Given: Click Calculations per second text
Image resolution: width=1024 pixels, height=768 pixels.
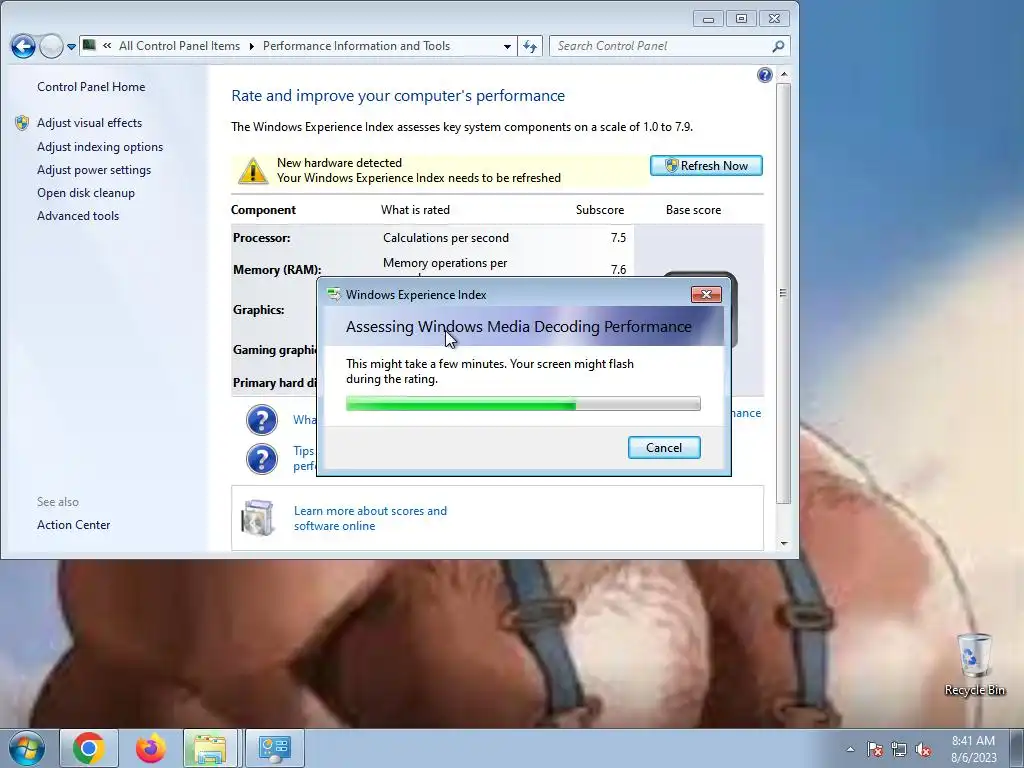Looking at the screenshot, I should pyautogui.click(x=445, y=238).
